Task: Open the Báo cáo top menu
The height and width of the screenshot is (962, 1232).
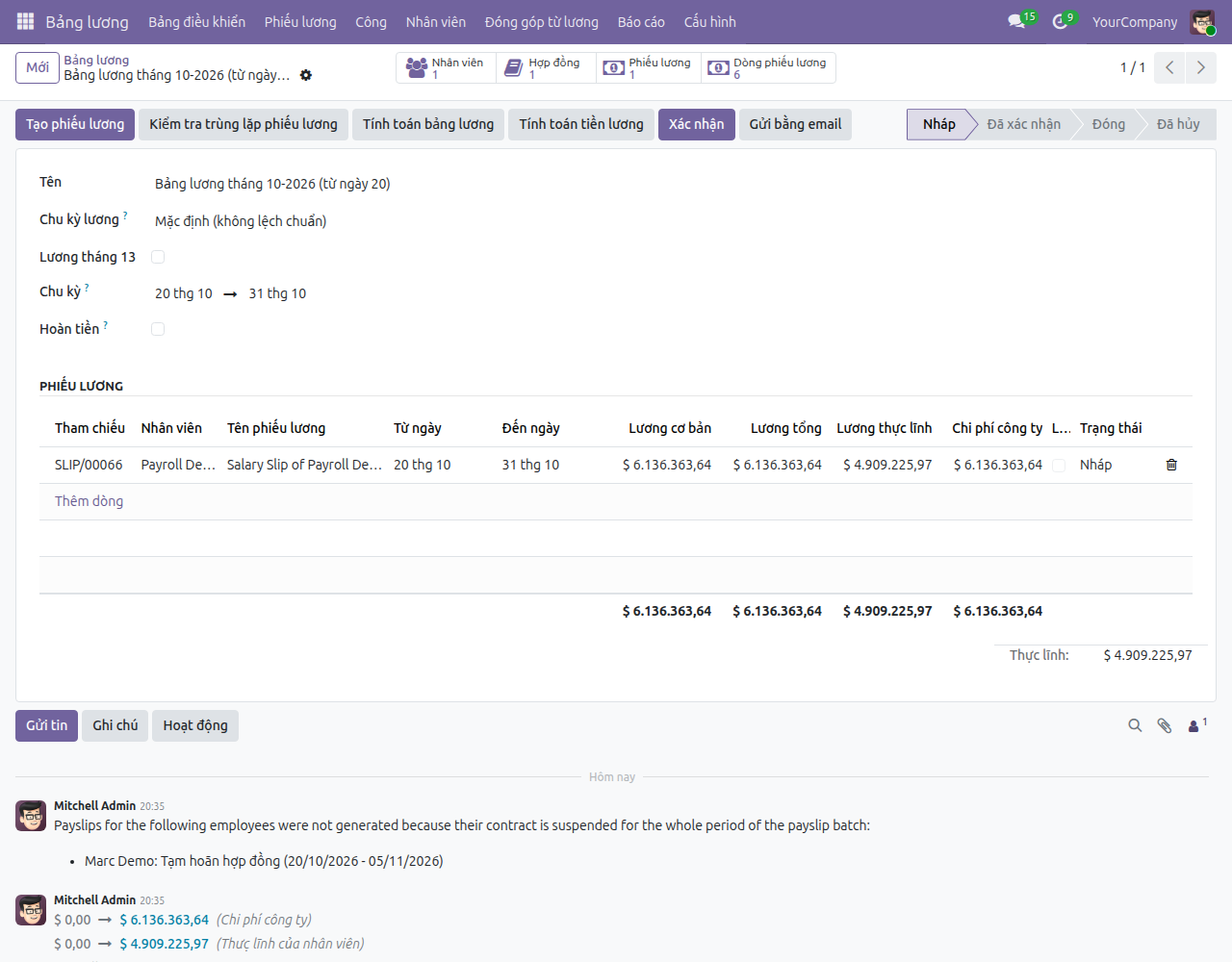Action: click(641, 21)
